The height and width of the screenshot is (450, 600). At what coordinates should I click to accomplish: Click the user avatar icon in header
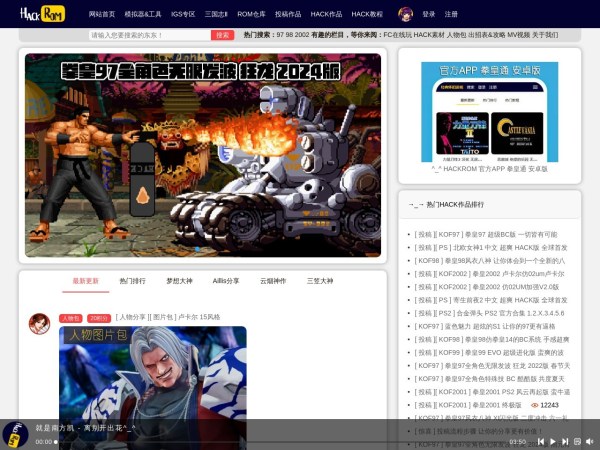point(405,14)
